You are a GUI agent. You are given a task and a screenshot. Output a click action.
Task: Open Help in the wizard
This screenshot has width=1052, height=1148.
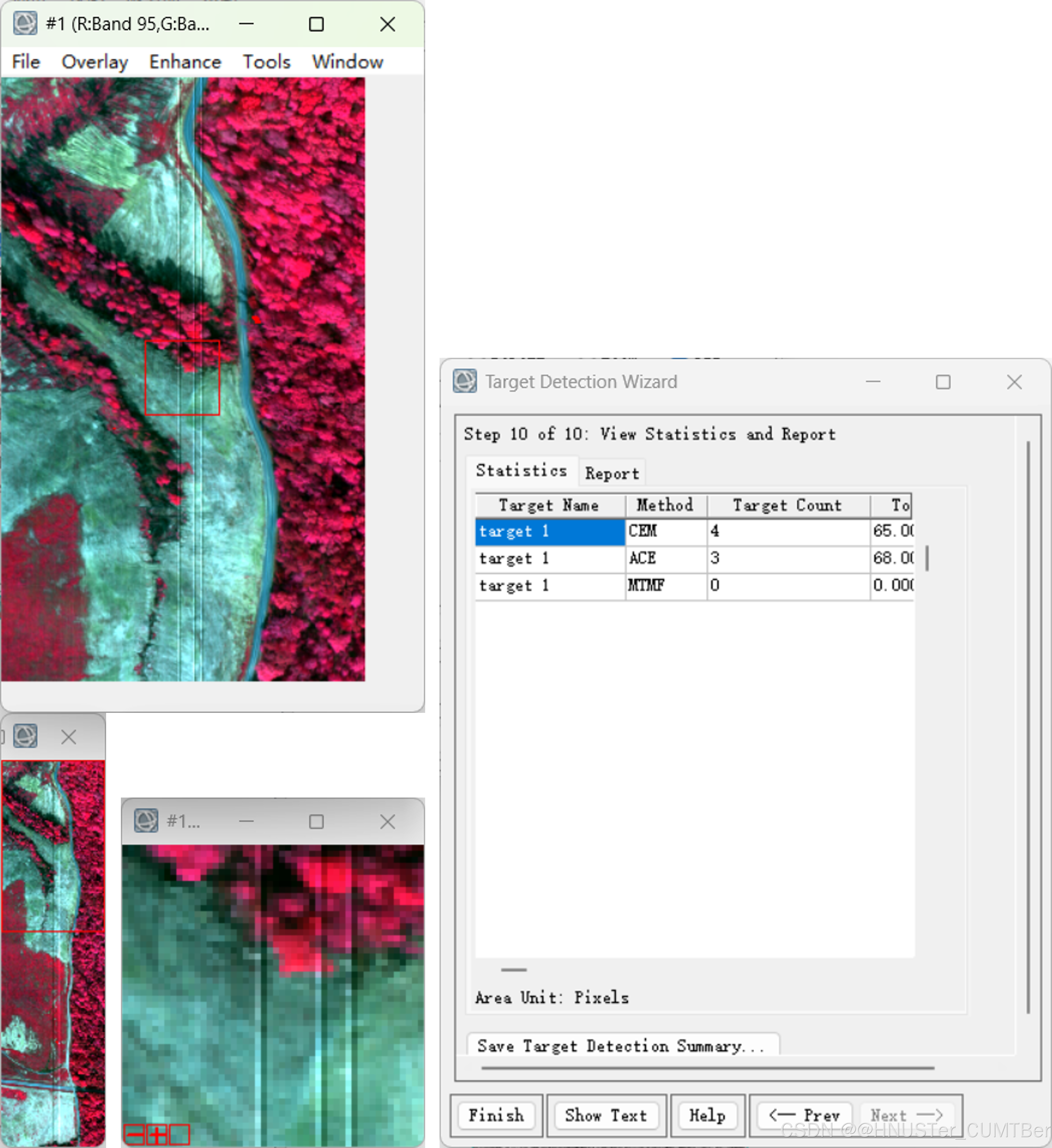[707, 1115]
